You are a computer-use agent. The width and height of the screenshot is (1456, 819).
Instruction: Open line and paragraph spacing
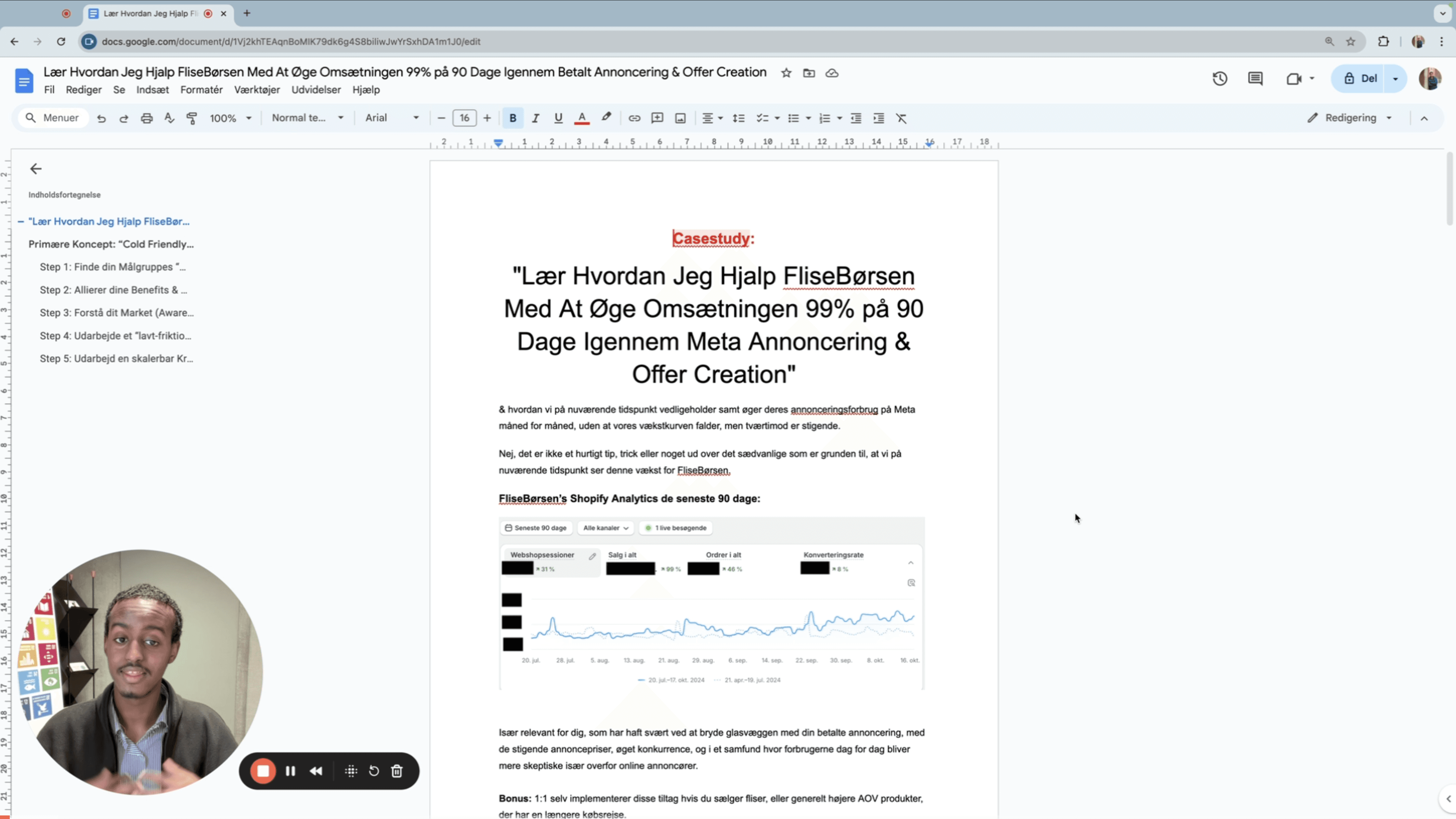tap(739, 118)
